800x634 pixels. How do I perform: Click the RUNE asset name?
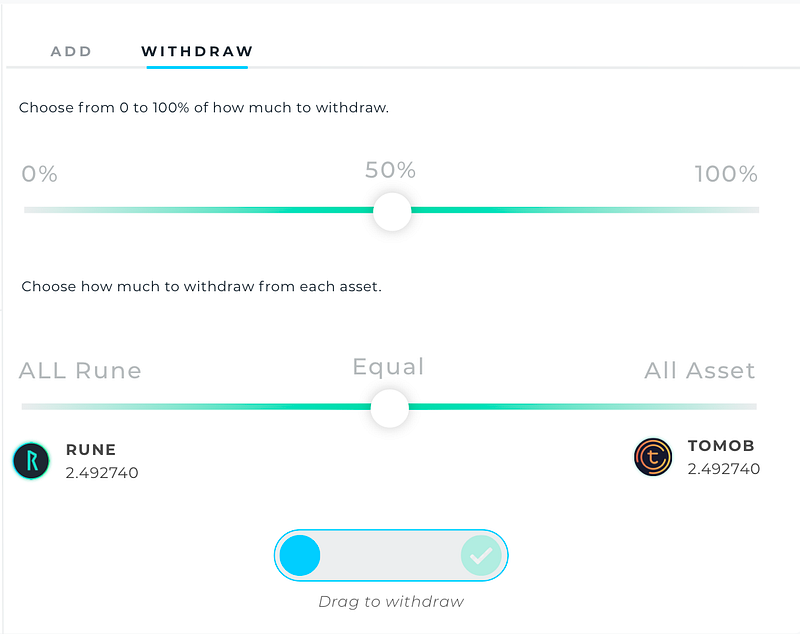pos(91,450)
